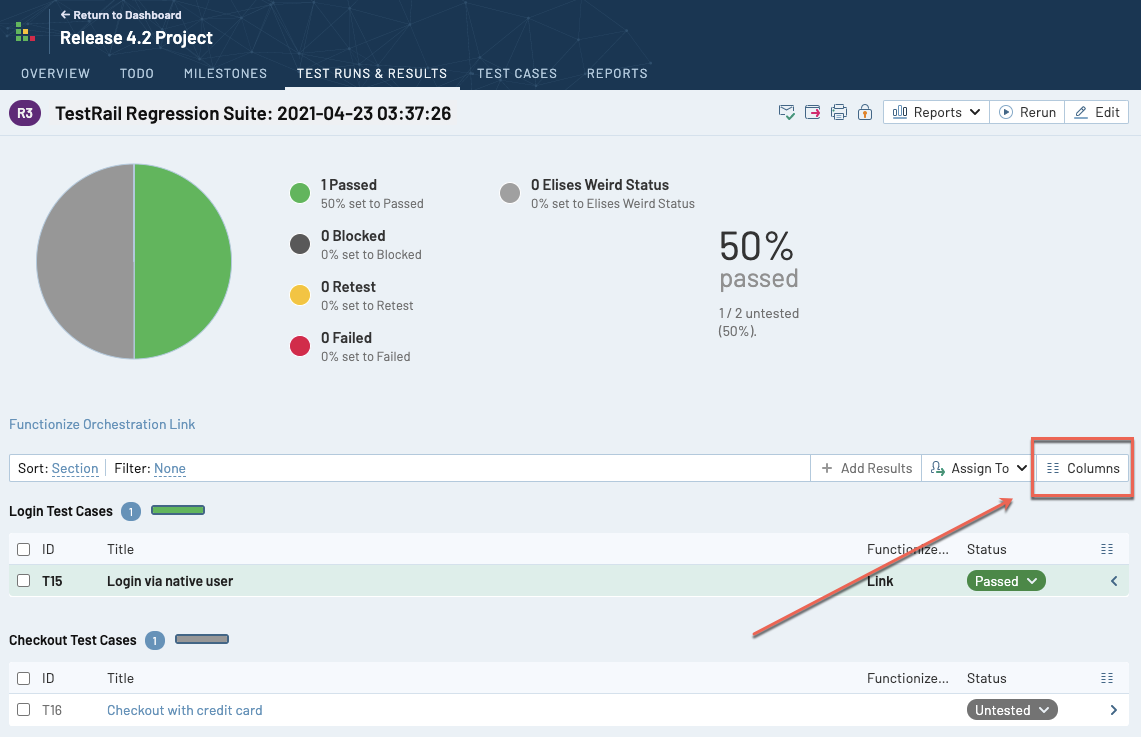Image resolution: width=1141 pixels, height=737 pixels.
Task: Toggle select-all checkbox in Login Test Cases
Action: click(24, 549)
